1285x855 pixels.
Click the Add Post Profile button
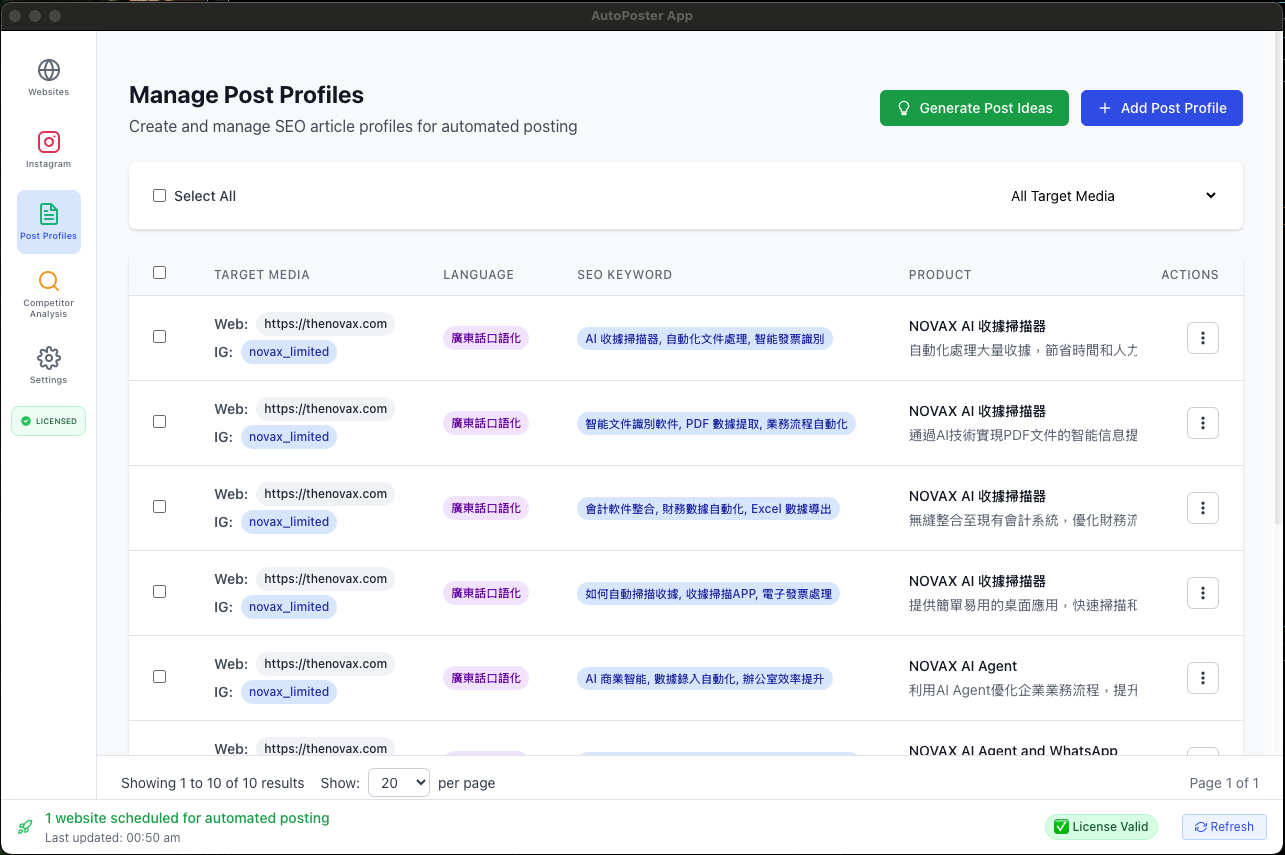click(x=1161, y=108)
